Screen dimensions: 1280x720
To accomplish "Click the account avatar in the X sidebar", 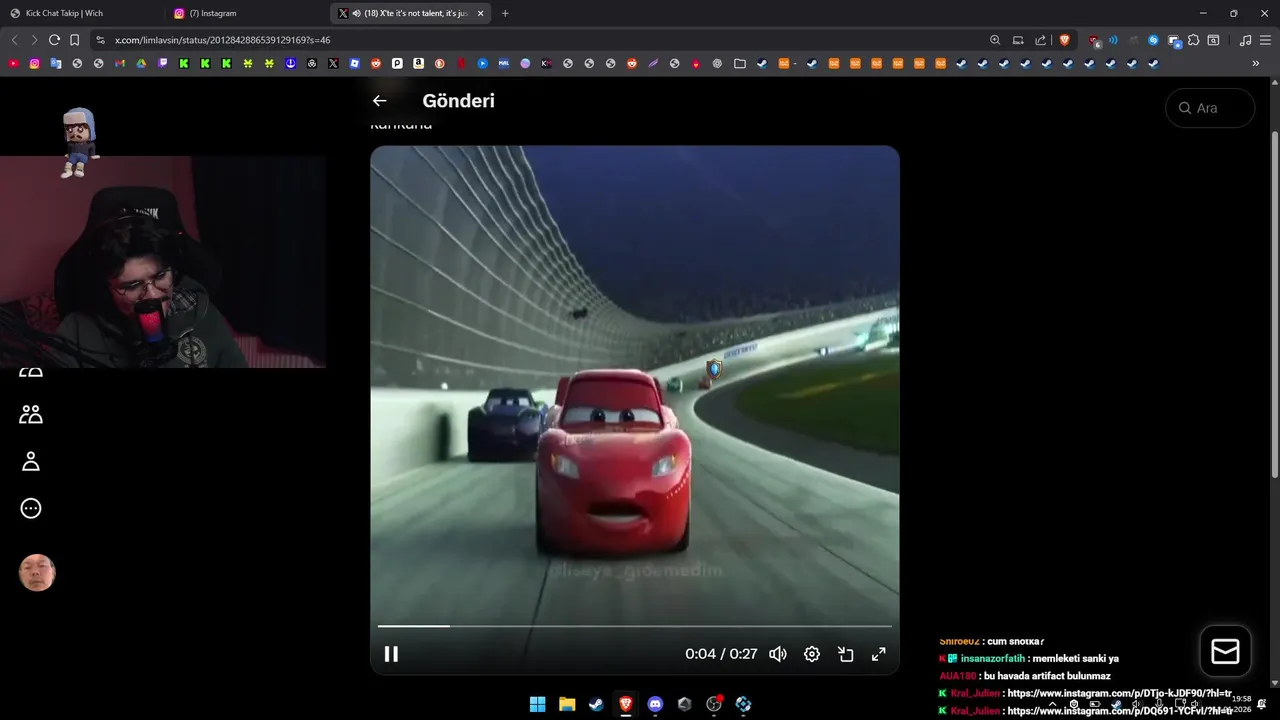I will (37, 573).
